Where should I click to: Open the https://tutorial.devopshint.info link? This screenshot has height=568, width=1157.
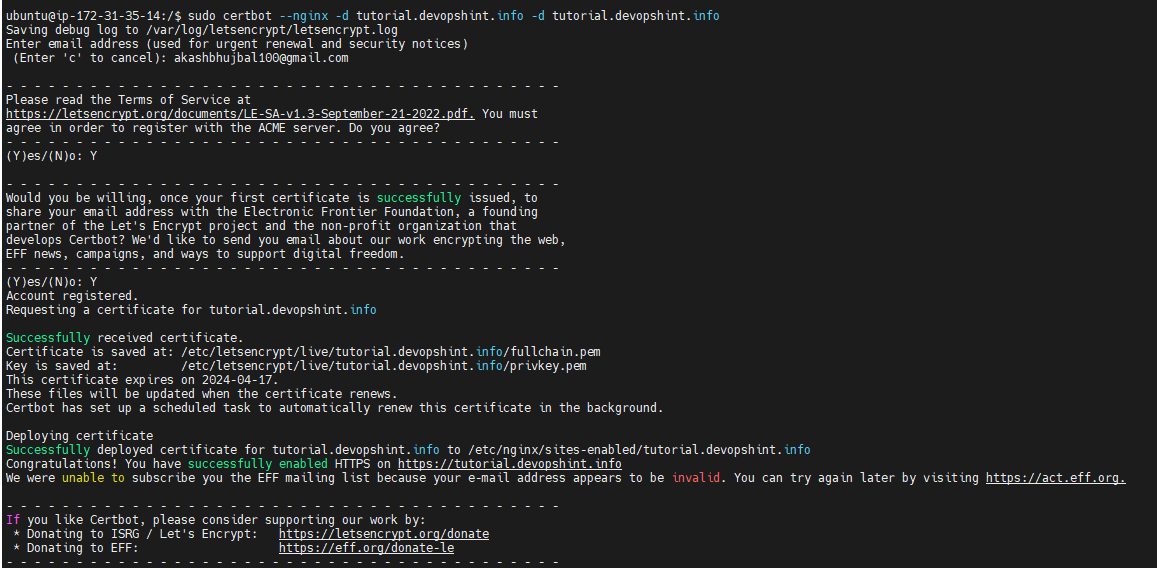point(509,464)
